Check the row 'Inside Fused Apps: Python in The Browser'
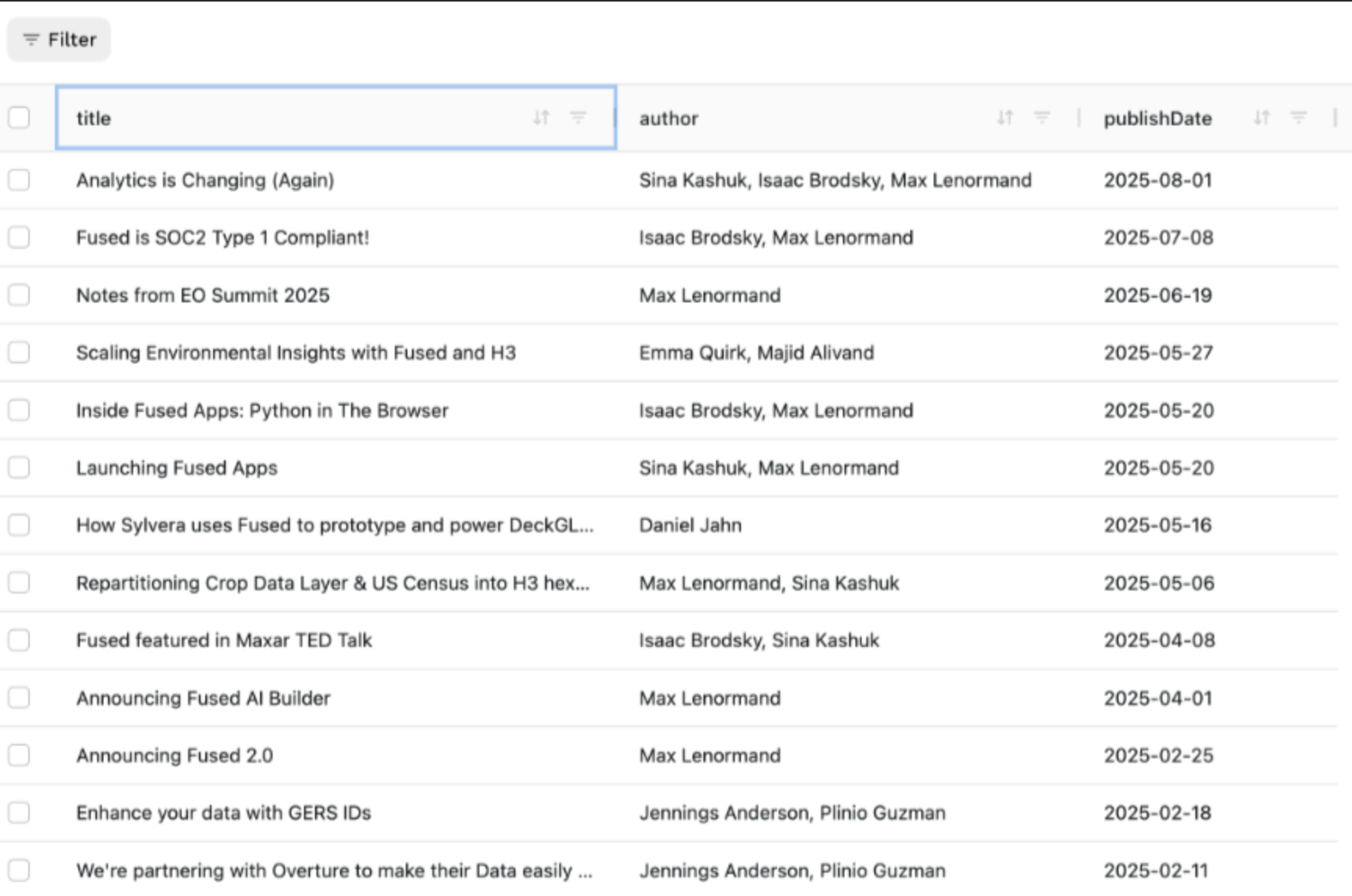The width and height of the screenshot is (1352, 896). (19, 410)
